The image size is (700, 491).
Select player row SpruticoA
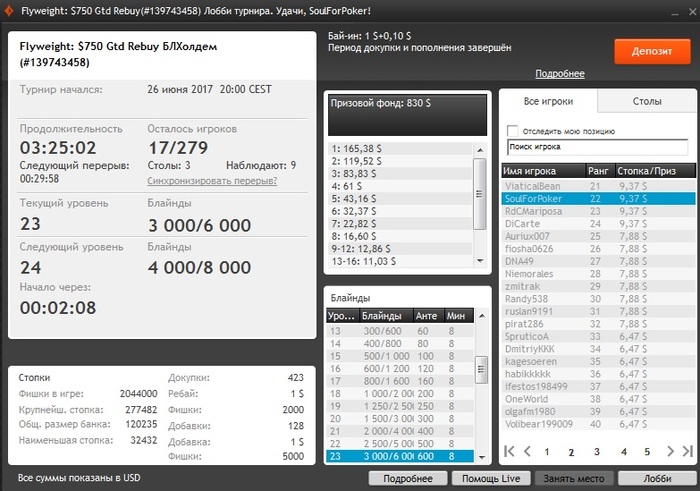coord(599,336)
